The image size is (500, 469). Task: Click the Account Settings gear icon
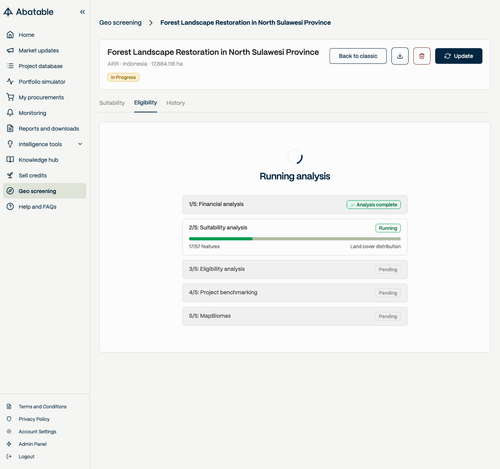[x=9, y=431]
